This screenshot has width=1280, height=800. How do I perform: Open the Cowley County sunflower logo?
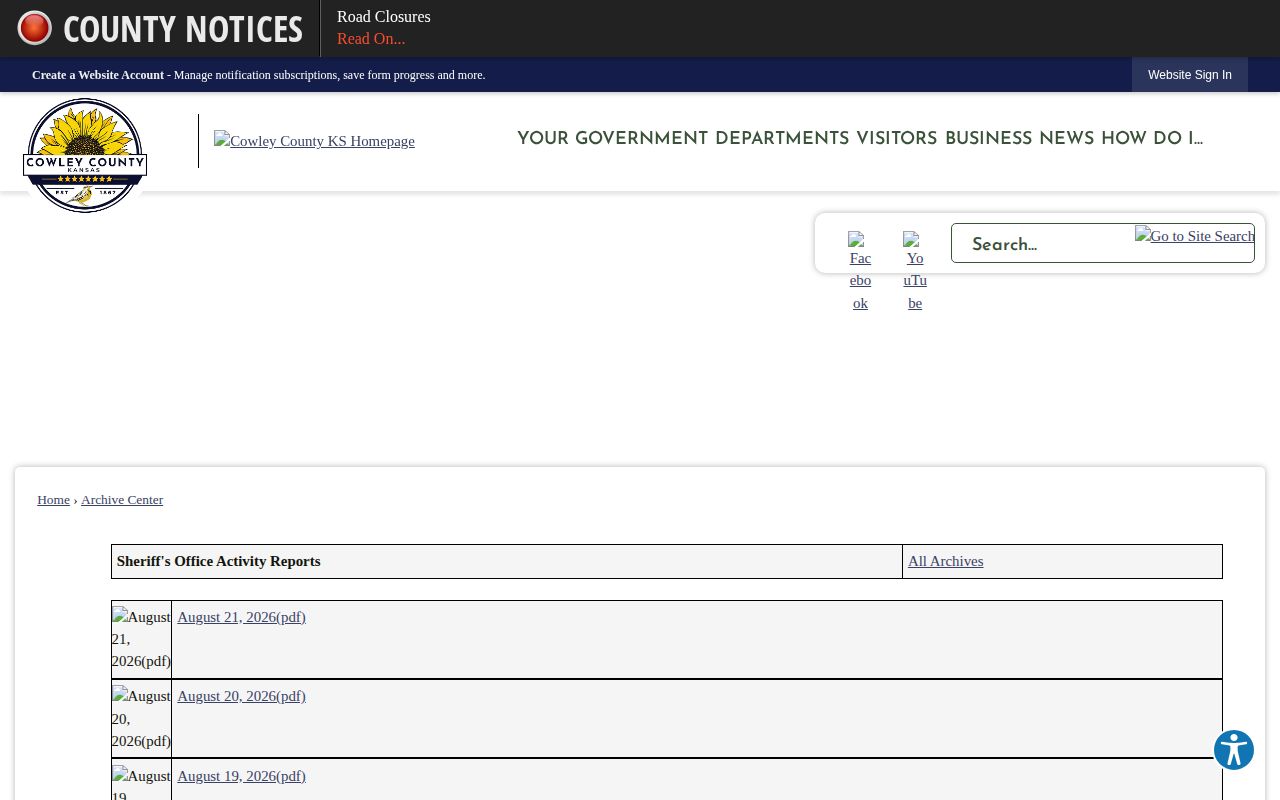click(x=85, y=155)
